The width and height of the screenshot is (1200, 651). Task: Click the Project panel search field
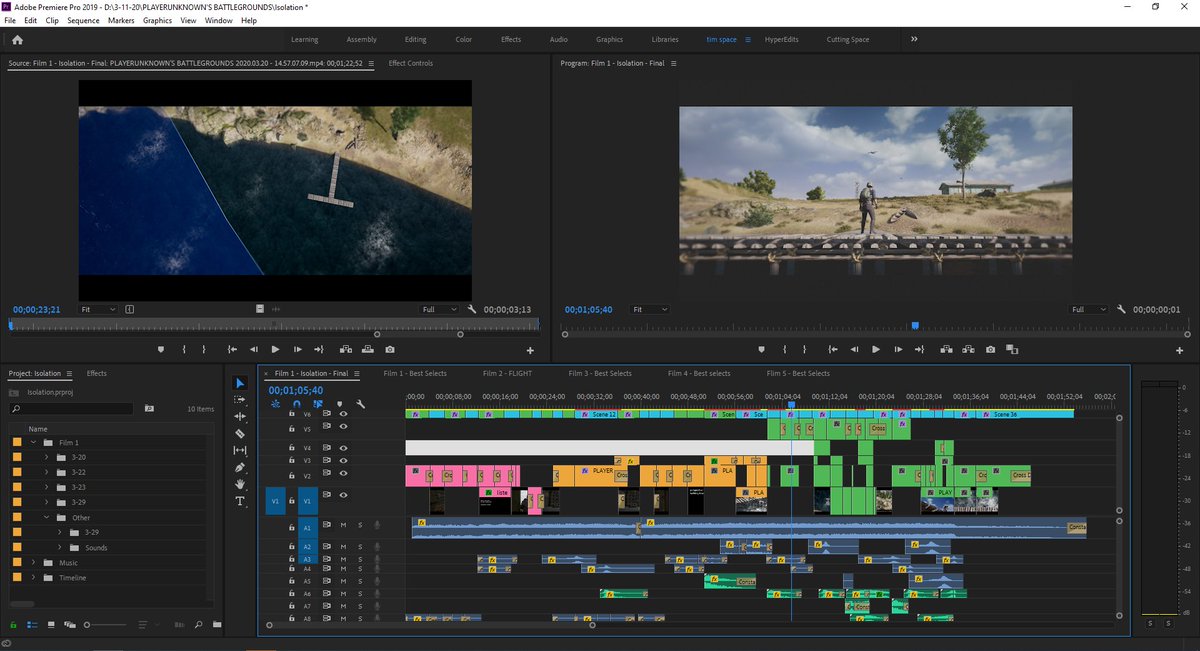tap(71, 409)
